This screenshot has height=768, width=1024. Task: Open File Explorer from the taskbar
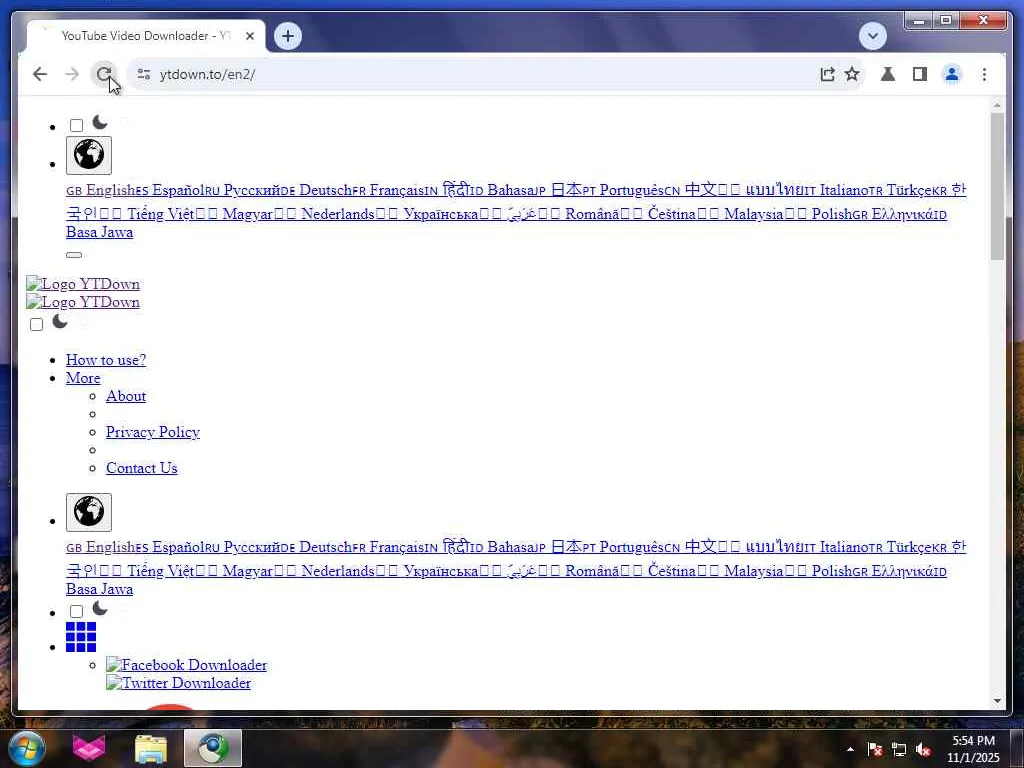pos(151,748)
